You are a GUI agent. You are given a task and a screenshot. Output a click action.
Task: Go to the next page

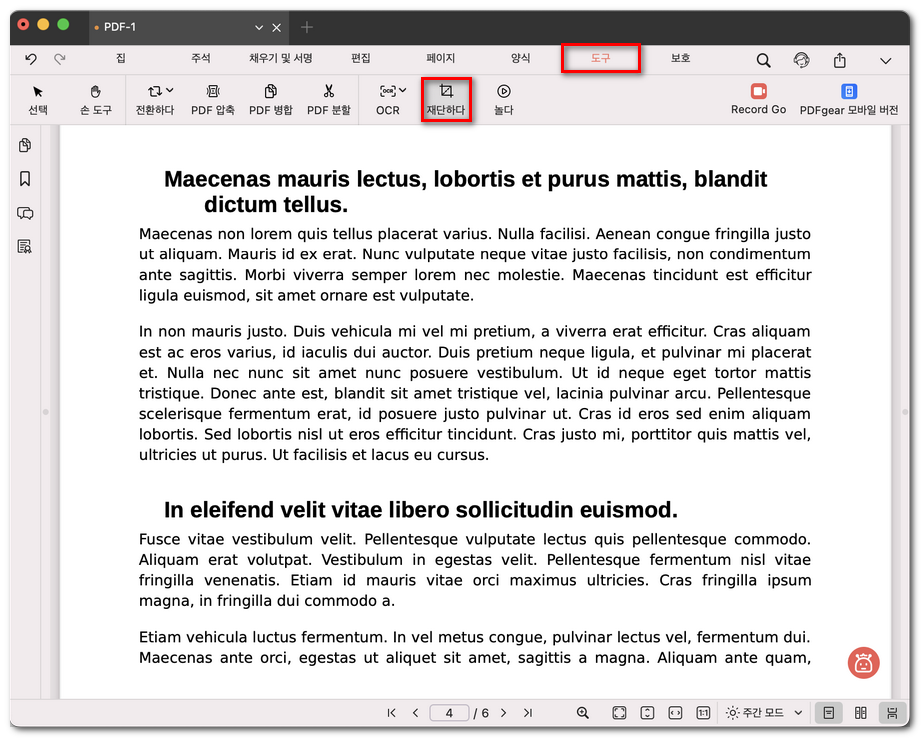coord(503,713)
